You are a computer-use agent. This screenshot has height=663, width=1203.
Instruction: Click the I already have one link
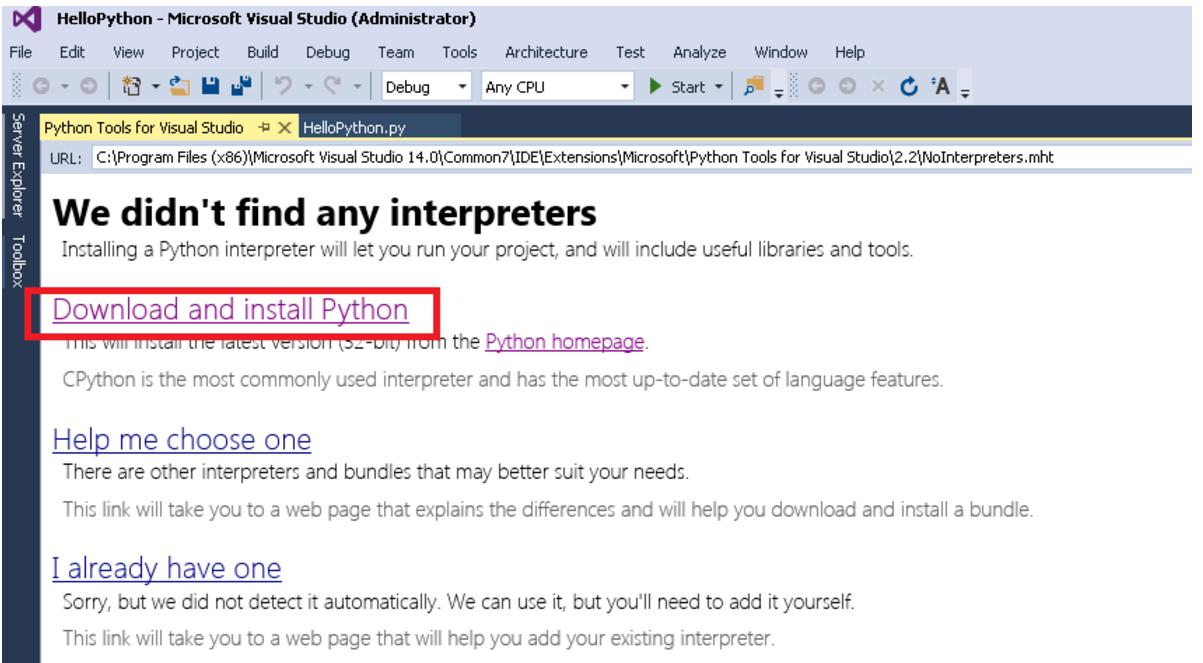point(166,569)
